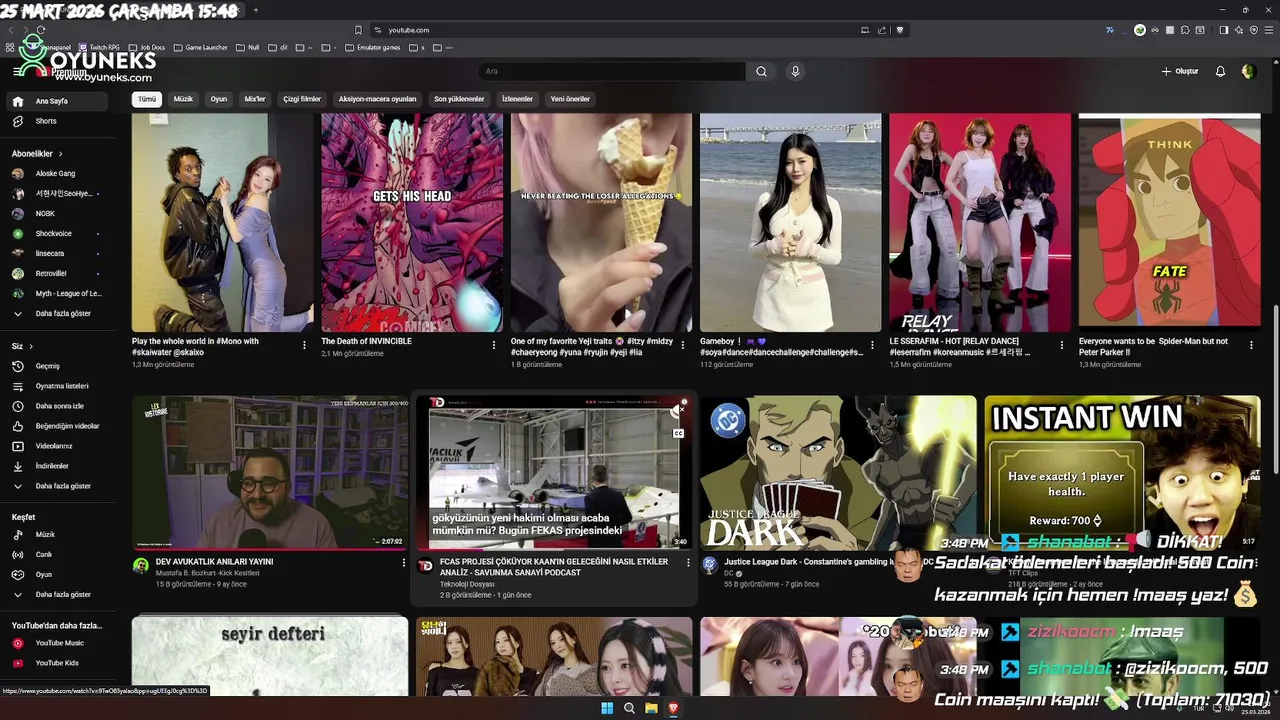Open the GETS HIS HEAD short thumbnail

click(x=412, y=222)
